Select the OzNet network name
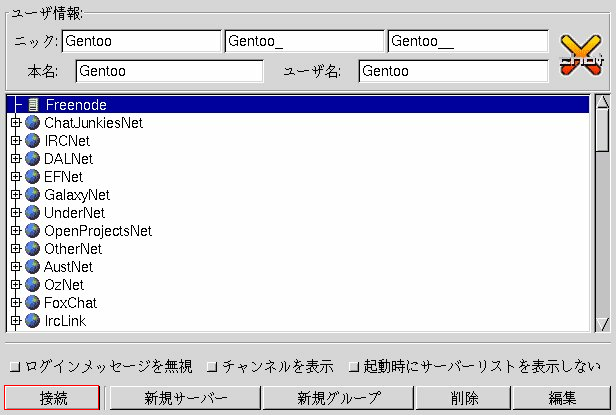This screenshot has width=616, height=415. click(x=64, y=285)
